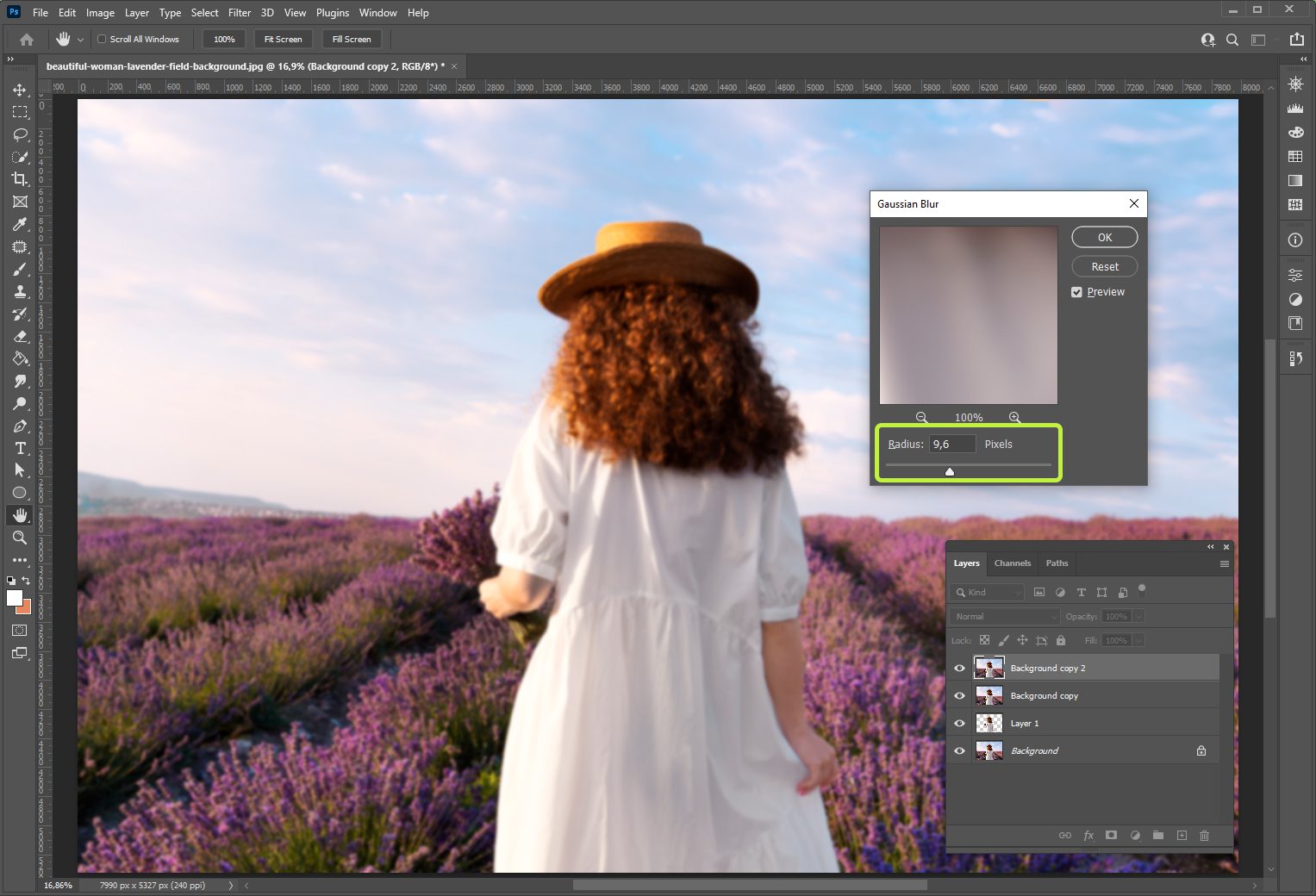The width and height of the screenshot is (1316, 896).
Task: Close the Gaussian Blur dialog
Action: 1134,203
